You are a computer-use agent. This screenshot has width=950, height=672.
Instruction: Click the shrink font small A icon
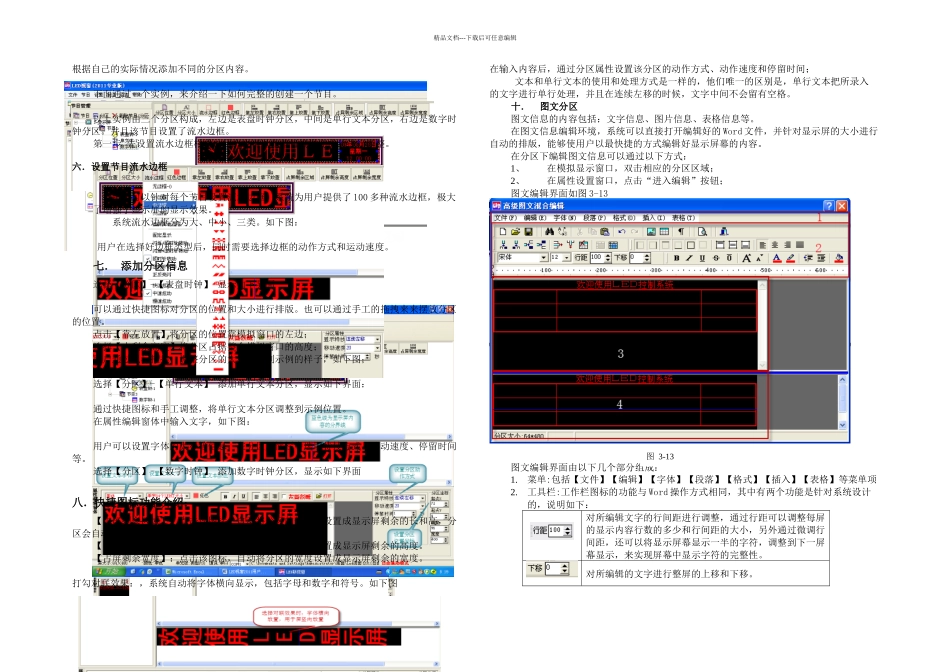[x=759, y=258]
